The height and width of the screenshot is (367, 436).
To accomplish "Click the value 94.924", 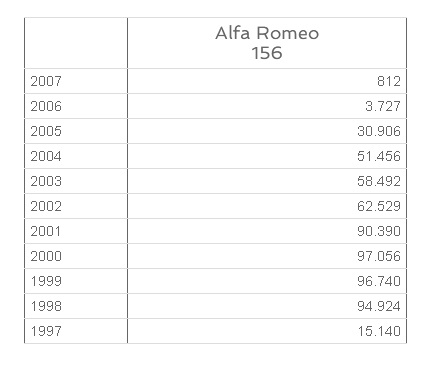I will pyautogui.click(x=379, y=306).
